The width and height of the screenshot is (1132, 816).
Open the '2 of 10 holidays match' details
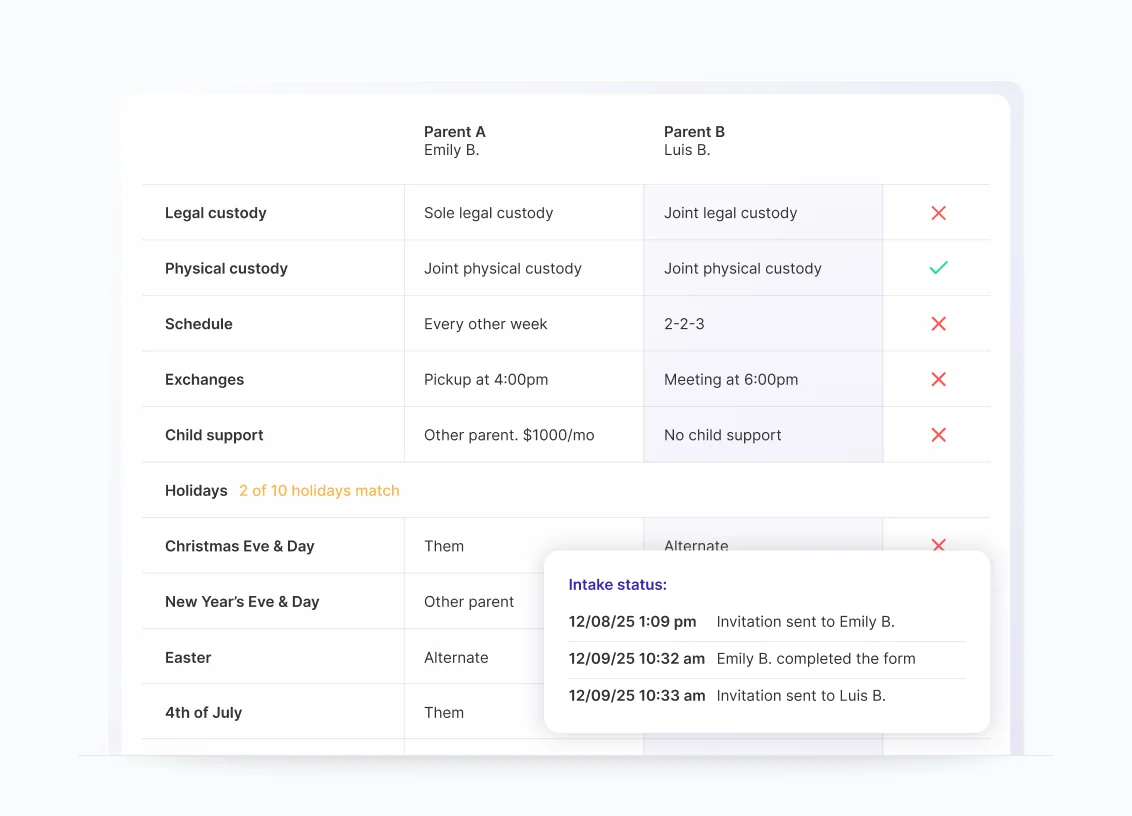tap(319, 490)
